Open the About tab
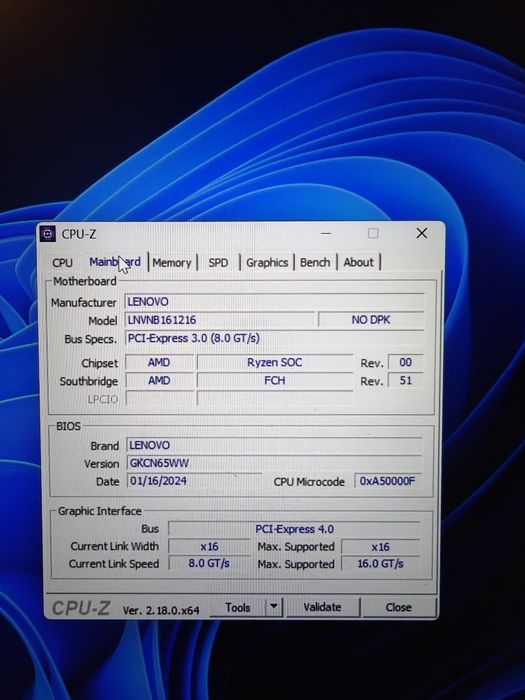 tap(358, 262)
